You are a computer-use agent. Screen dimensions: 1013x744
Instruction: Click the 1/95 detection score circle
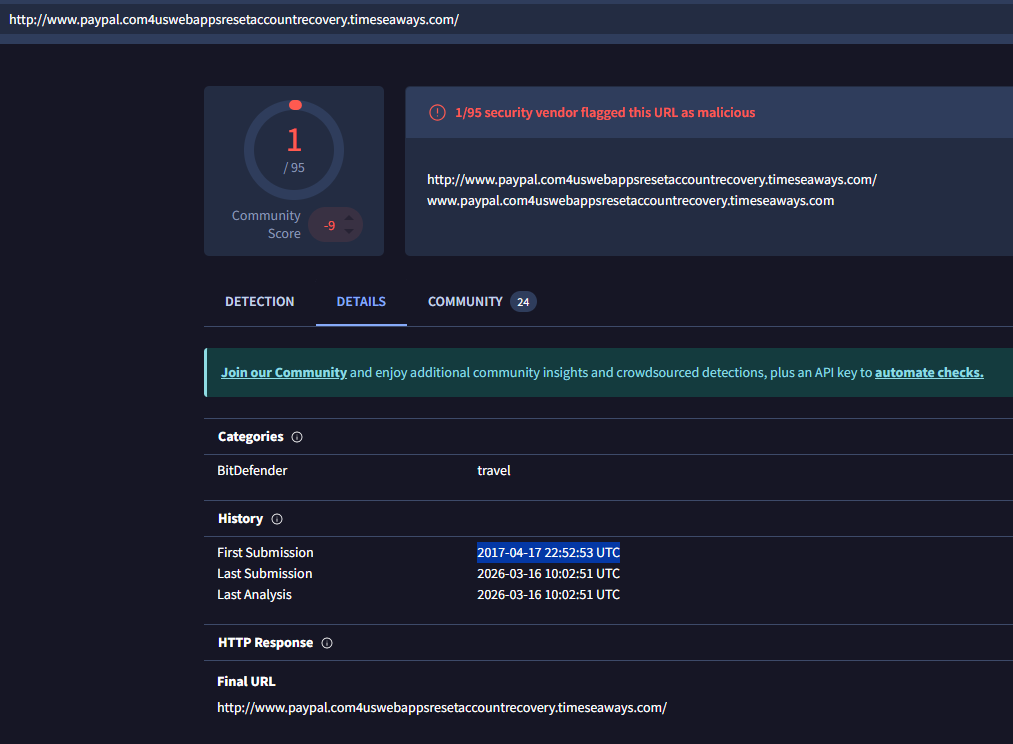(294, 150)
